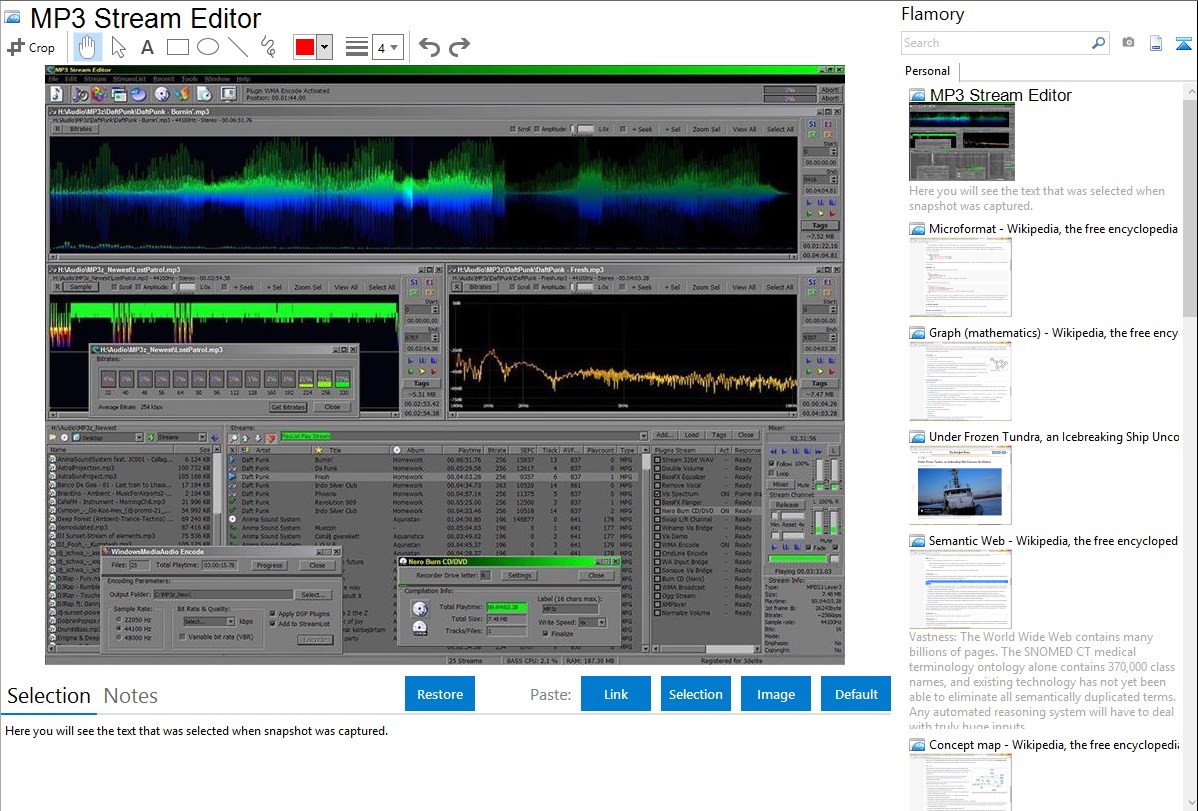
Task: Open the Tools menu in MP3 Stream Editor
Action: click(188, 79)
